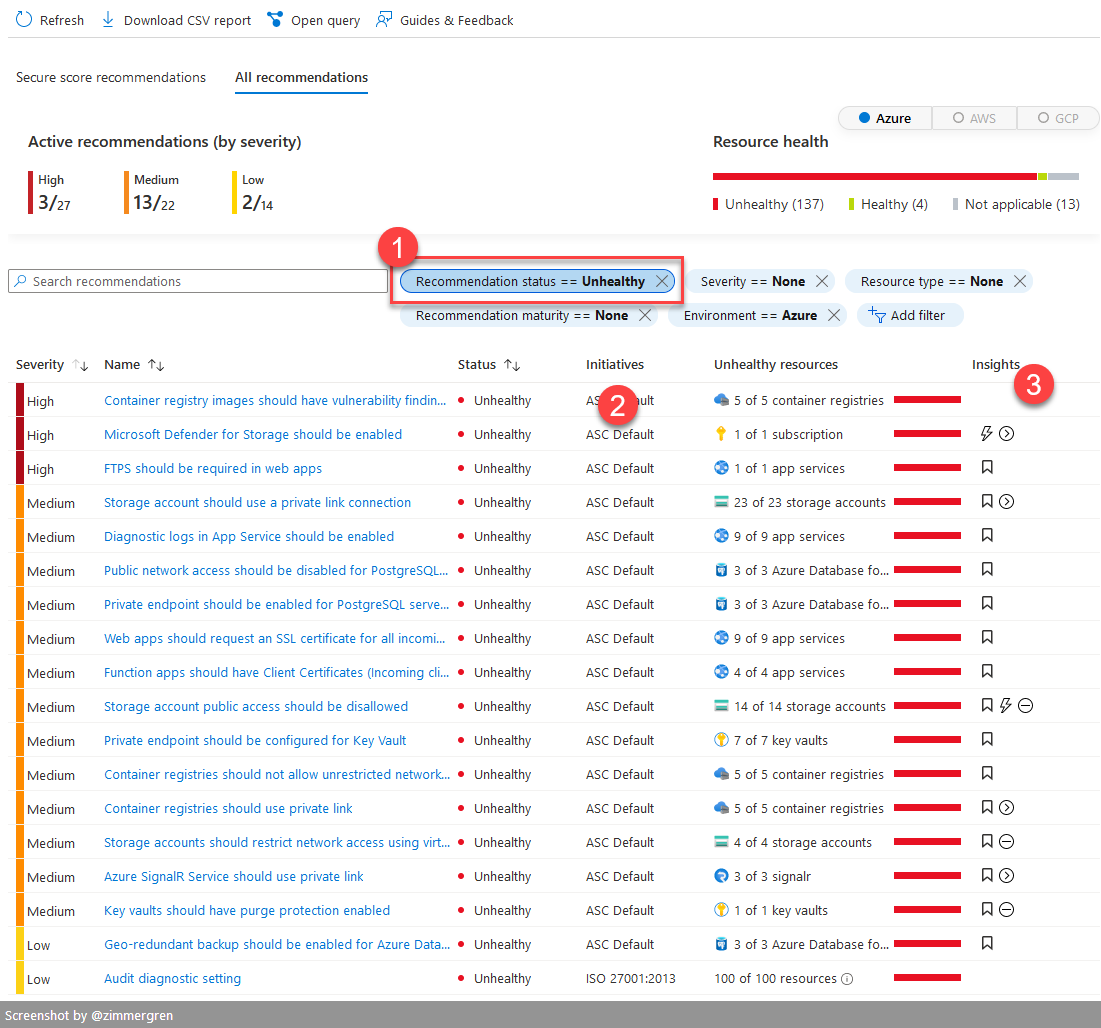Image resolution: width=1101 pixels, height=1028 pixels.
Task: Click the quick fix lightning icon for Microsoft Defender row
Action: [x=986, y=433]
